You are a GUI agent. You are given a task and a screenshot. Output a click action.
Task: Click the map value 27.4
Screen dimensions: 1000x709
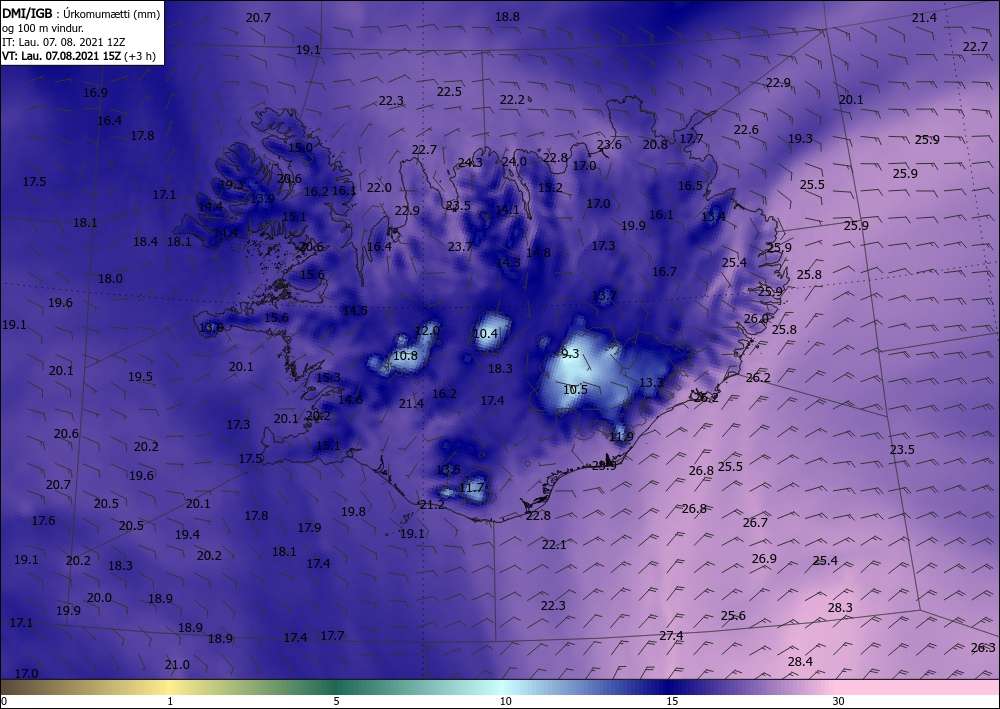pyautogui.click(x=672, y=636)
